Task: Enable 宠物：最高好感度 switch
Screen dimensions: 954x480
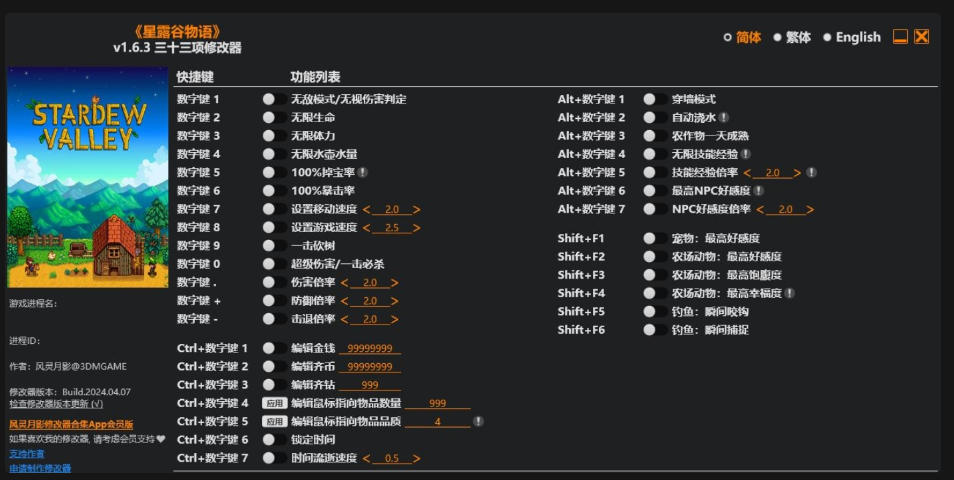Action: (655, 238)
